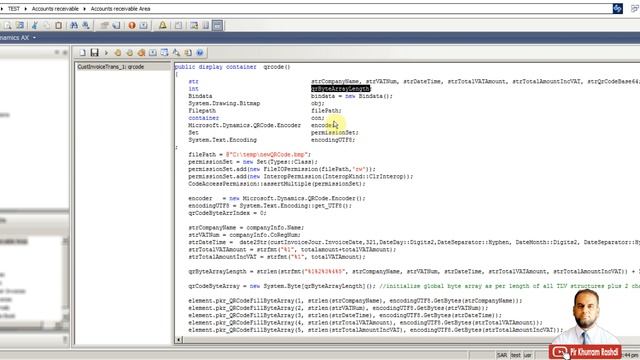Click the second hand breakpoint icon

129,53
